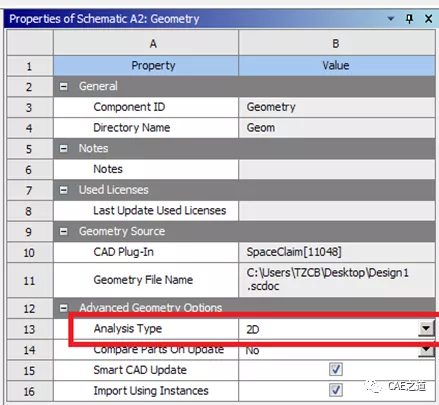The height and width of the screenshot is (405, 439).
Task: Collapse the General section
Action: 63,87
